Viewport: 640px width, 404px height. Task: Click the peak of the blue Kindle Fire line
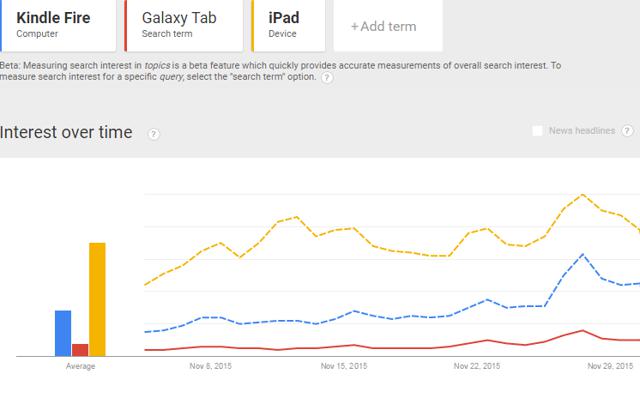tap(582, 254)
